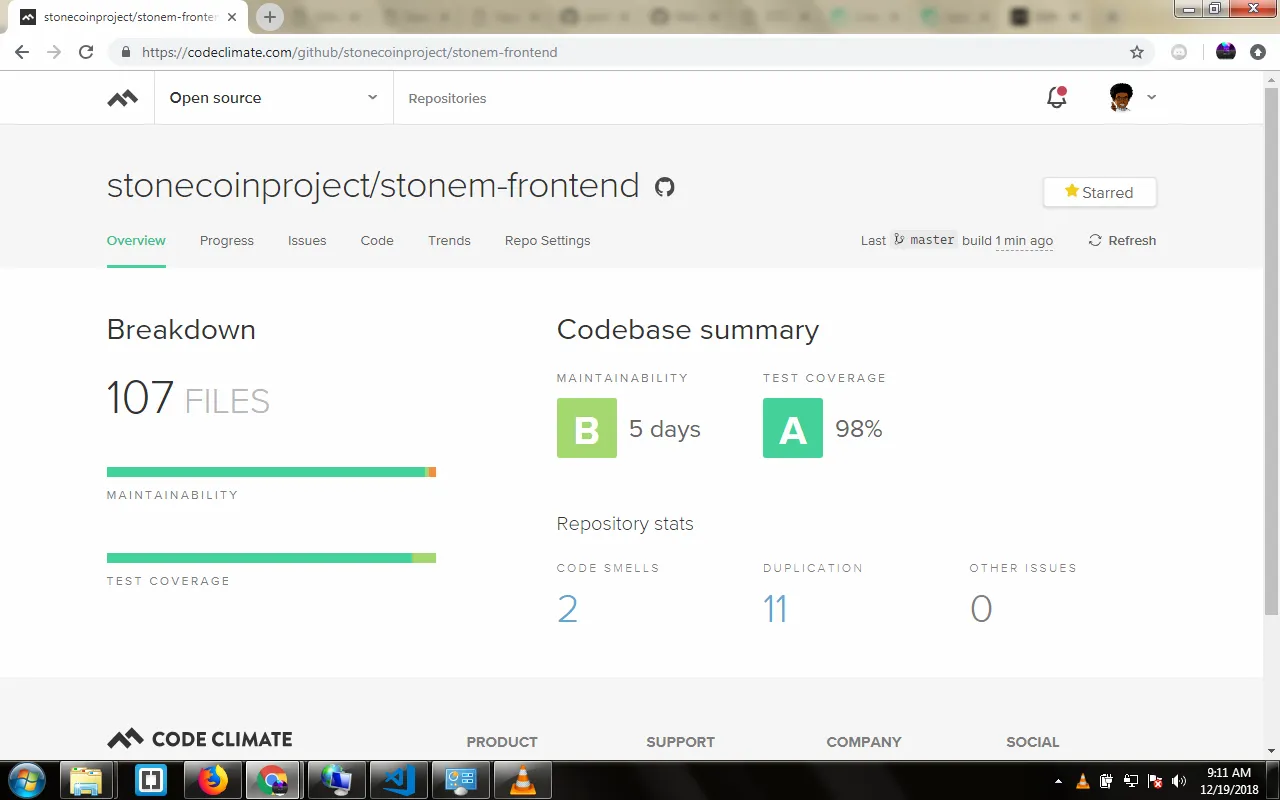Open the Windows Start button

(27, 780)
